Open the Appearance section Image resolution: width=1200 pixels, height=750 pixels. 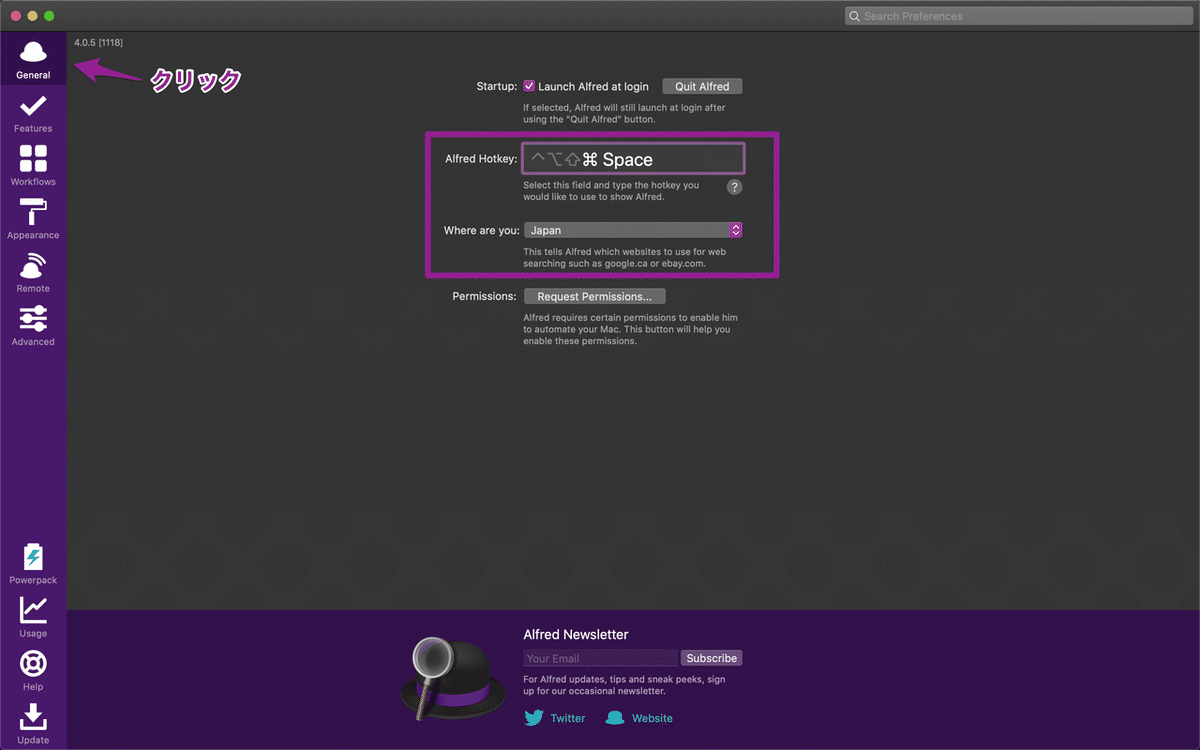point(33,219)
